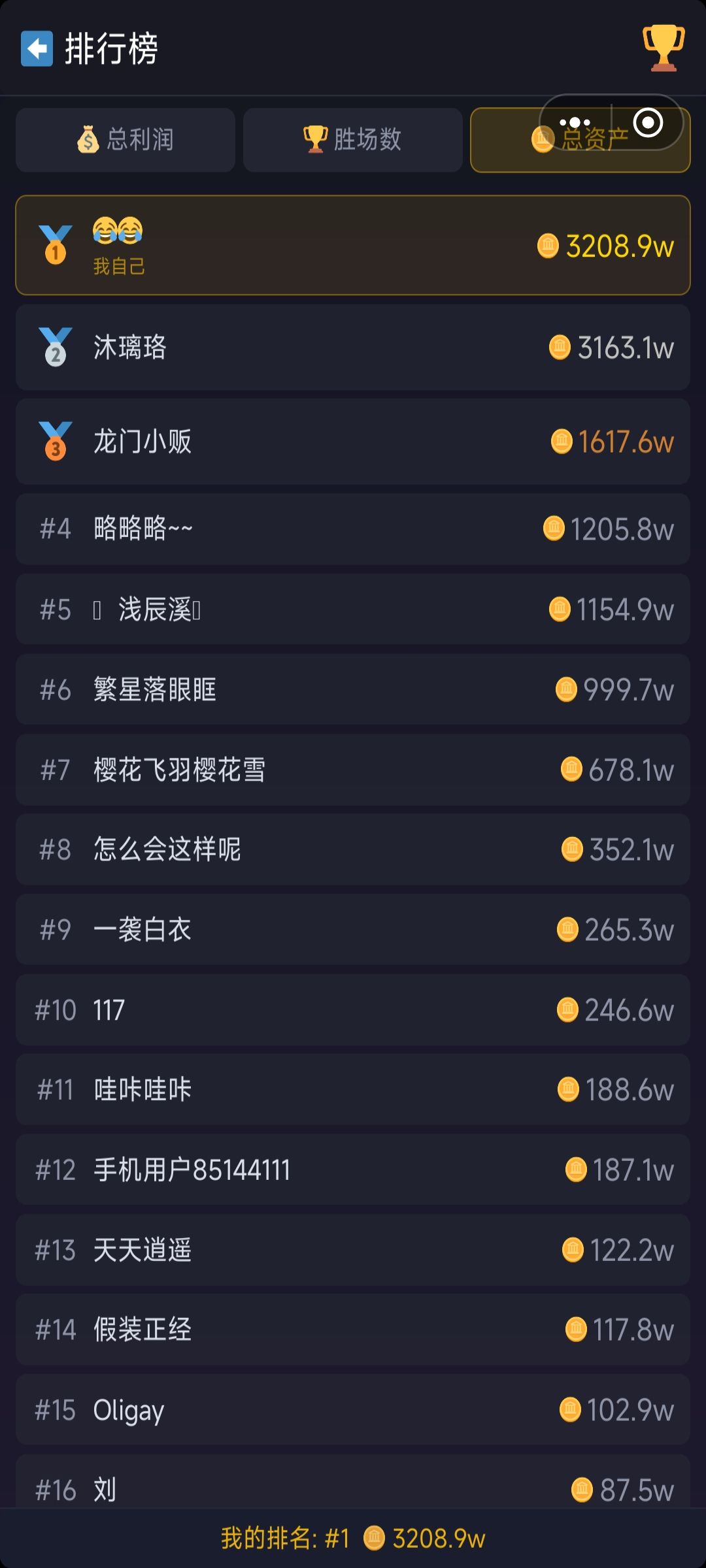Select the 龙门小贩 leaderboard row
Screen dimensions: 706x1568
click(x=353, y=442)
